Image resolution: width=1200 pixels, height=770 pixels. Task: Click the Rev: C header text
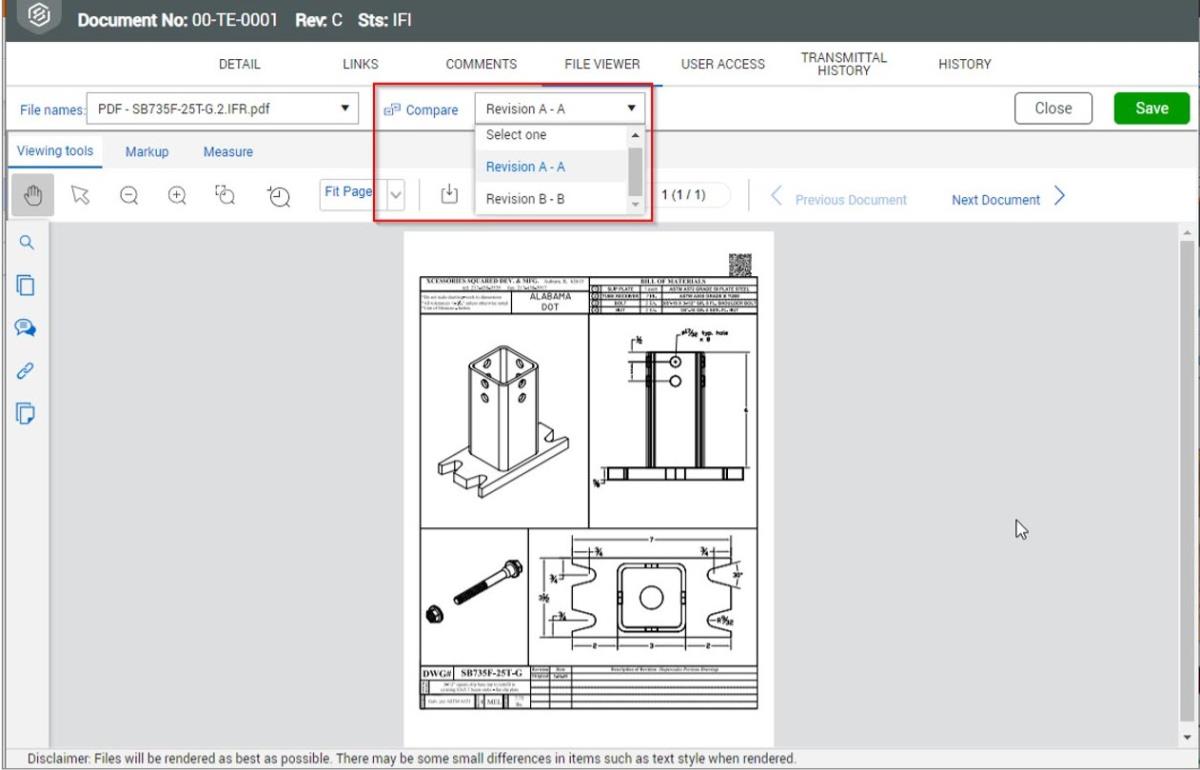tap(319, 20)
